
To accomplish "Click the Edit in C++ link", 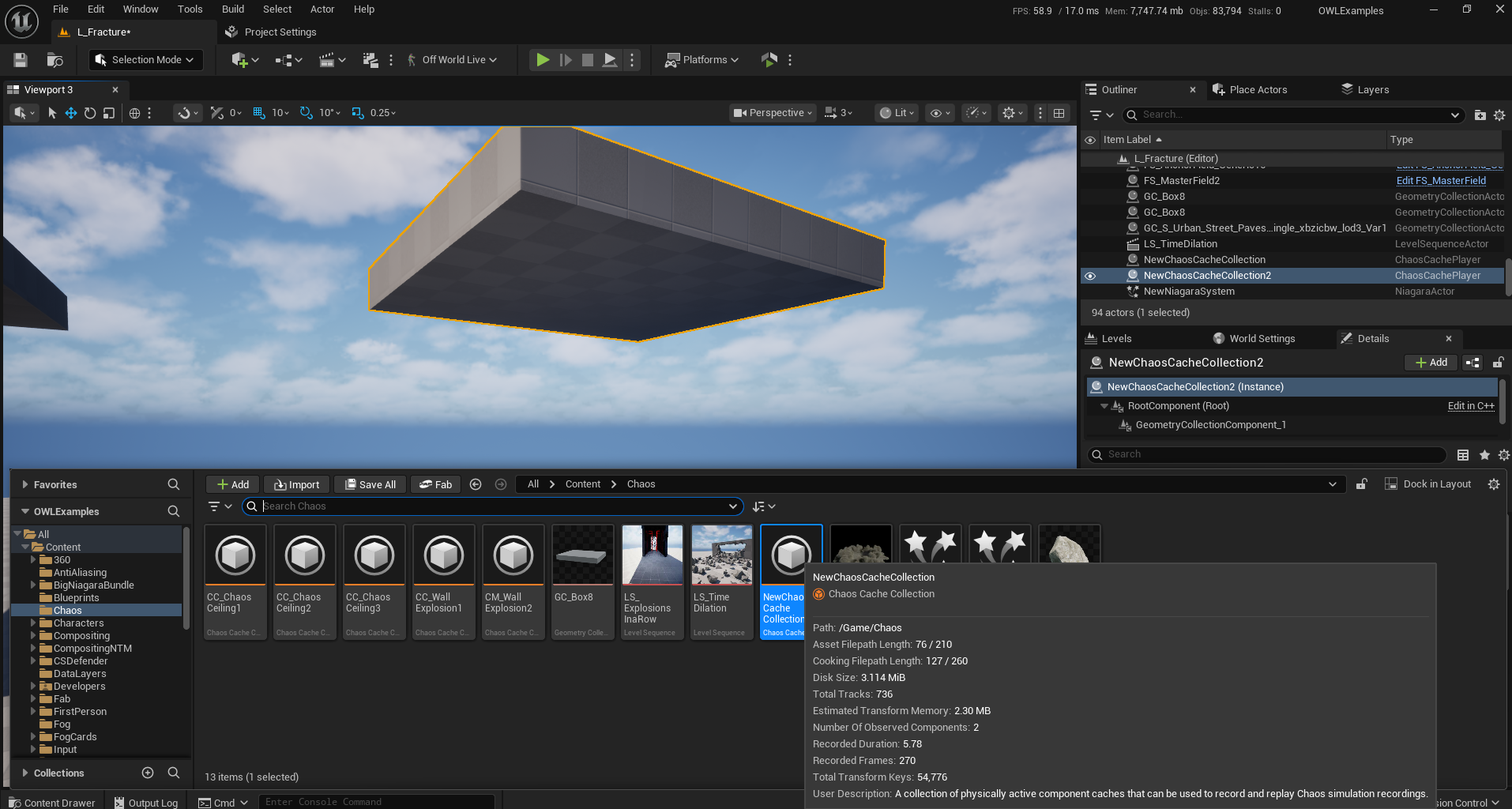I will click(1471, 406).
